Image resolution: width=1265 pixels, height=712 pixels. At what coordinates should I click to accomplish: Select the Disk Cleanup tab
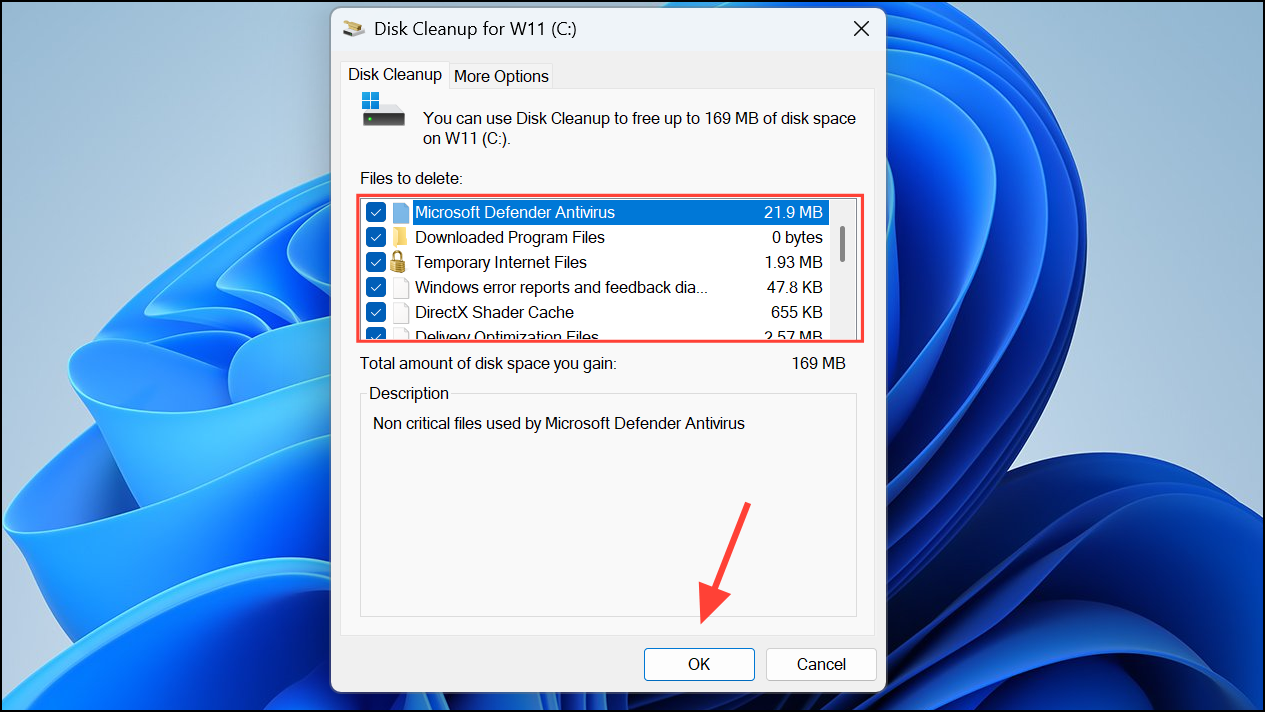(395, 75)
